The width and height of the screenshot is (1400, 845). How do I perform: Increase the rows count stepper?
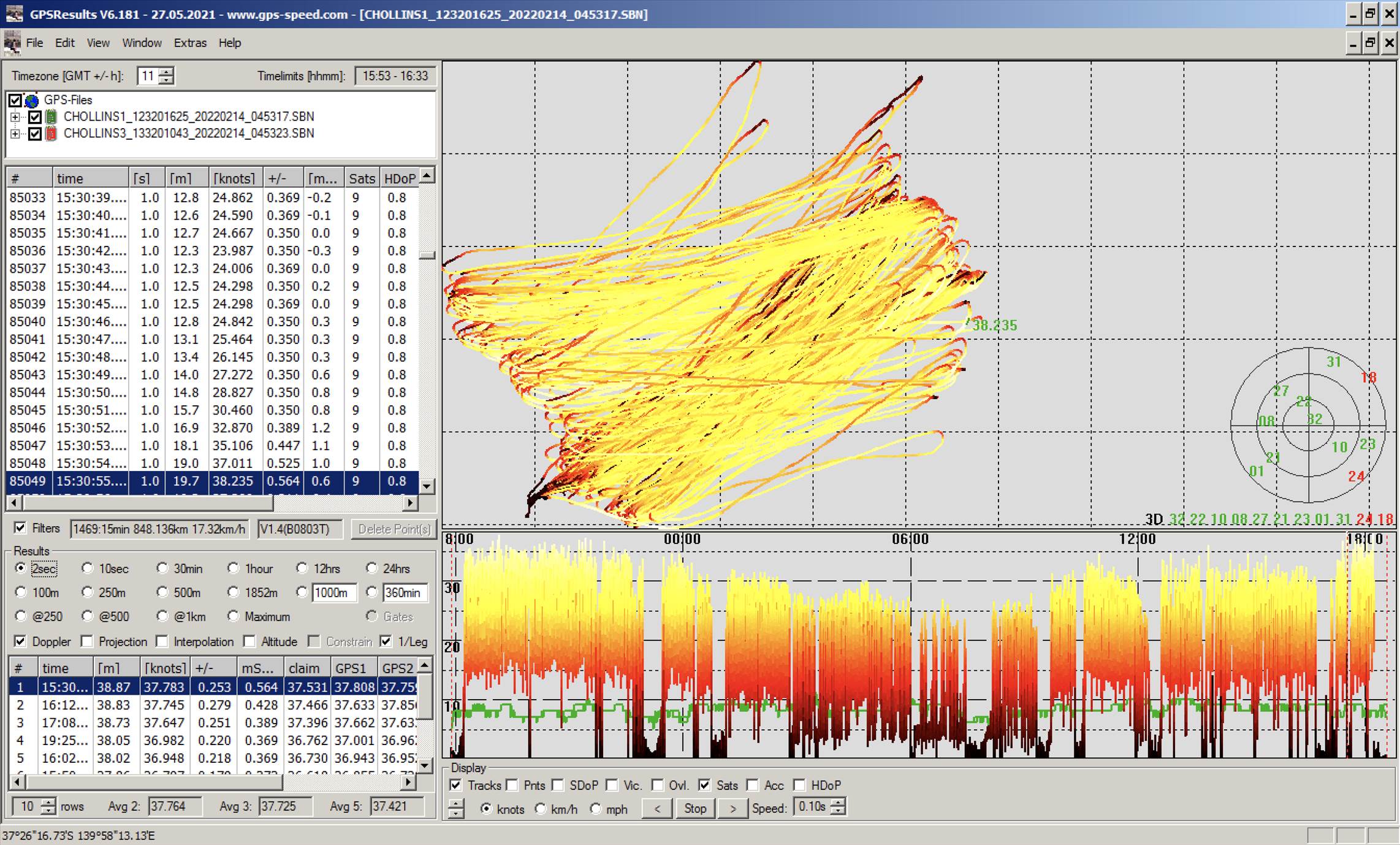48,802
